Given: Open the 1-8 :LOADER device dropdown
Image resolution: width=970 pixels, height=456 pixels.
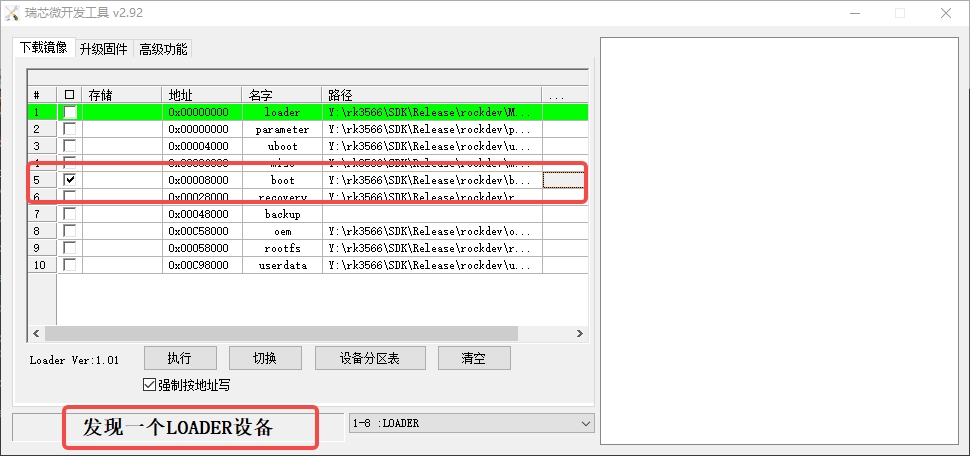Looking at the screenshot, I should coord(471,423).
